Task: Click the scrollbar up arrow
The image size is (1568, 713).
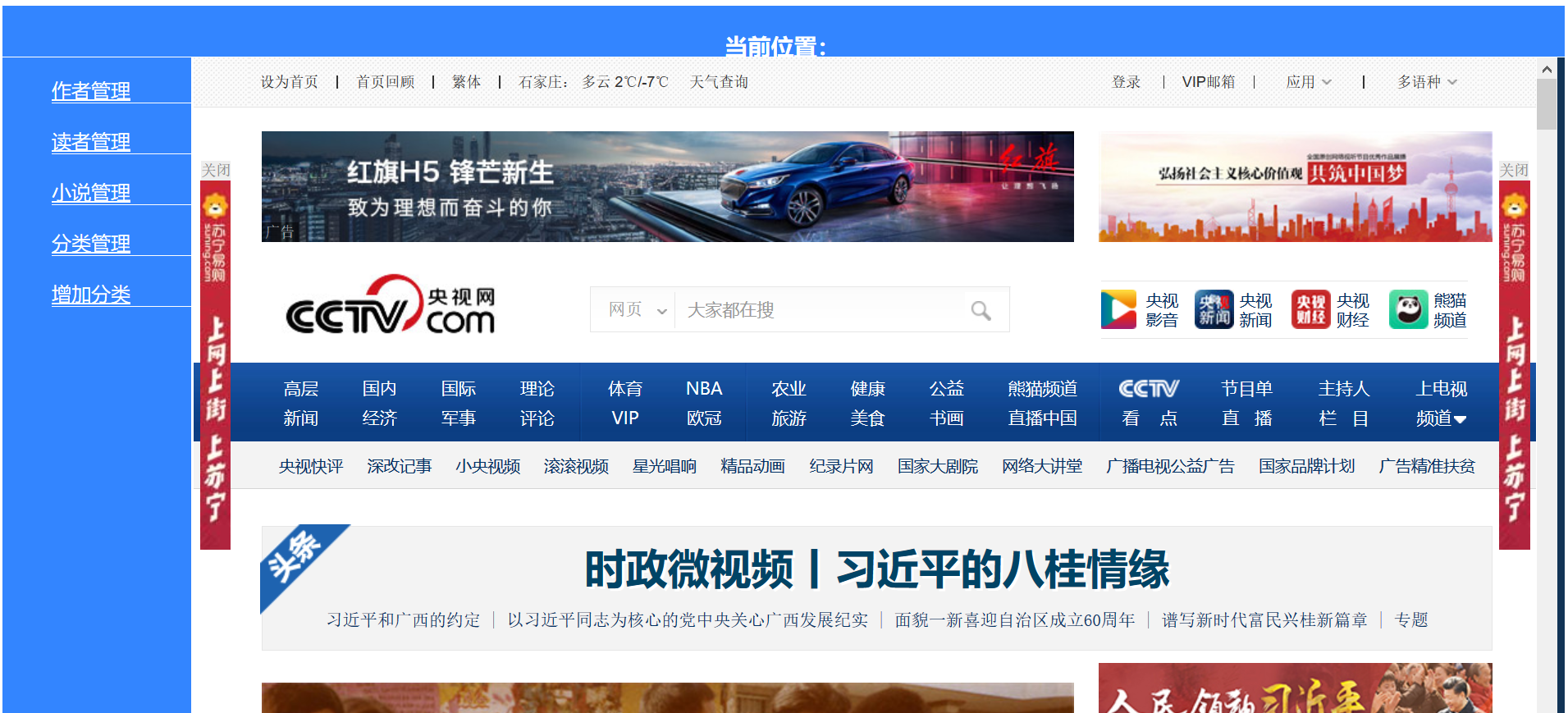Action: (x=1547, y=69)
